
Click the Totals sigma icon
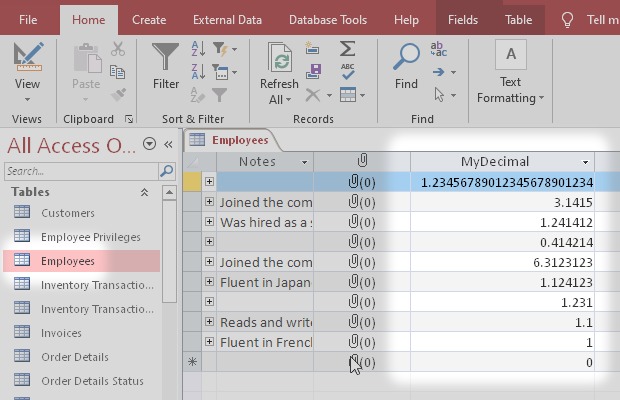[x=347, y=49]
